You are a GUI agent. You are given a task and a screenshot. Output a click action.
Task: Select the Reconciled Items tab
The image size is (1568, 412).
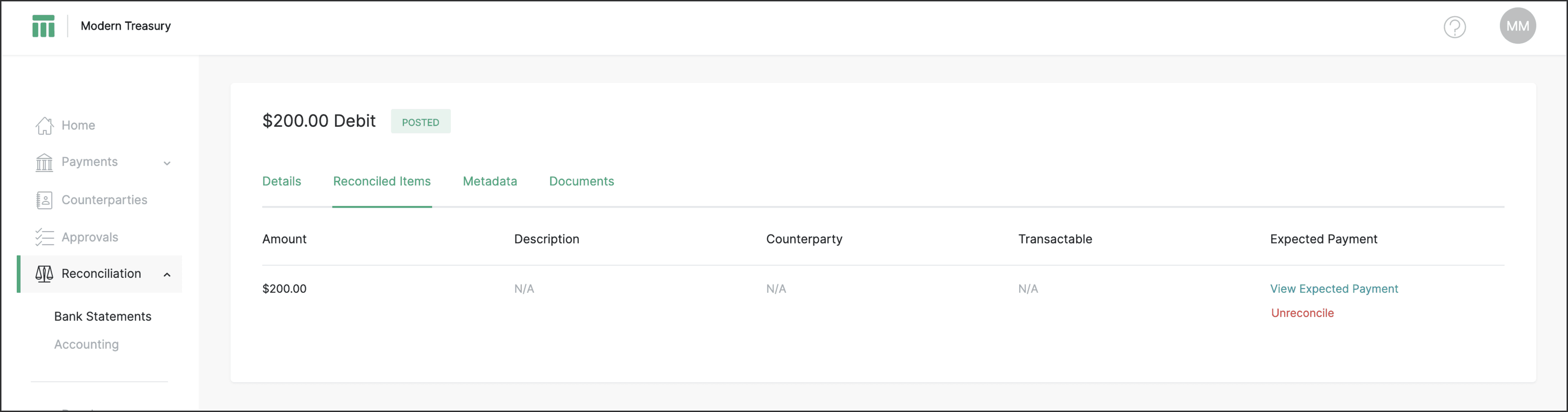coord(382,181)
